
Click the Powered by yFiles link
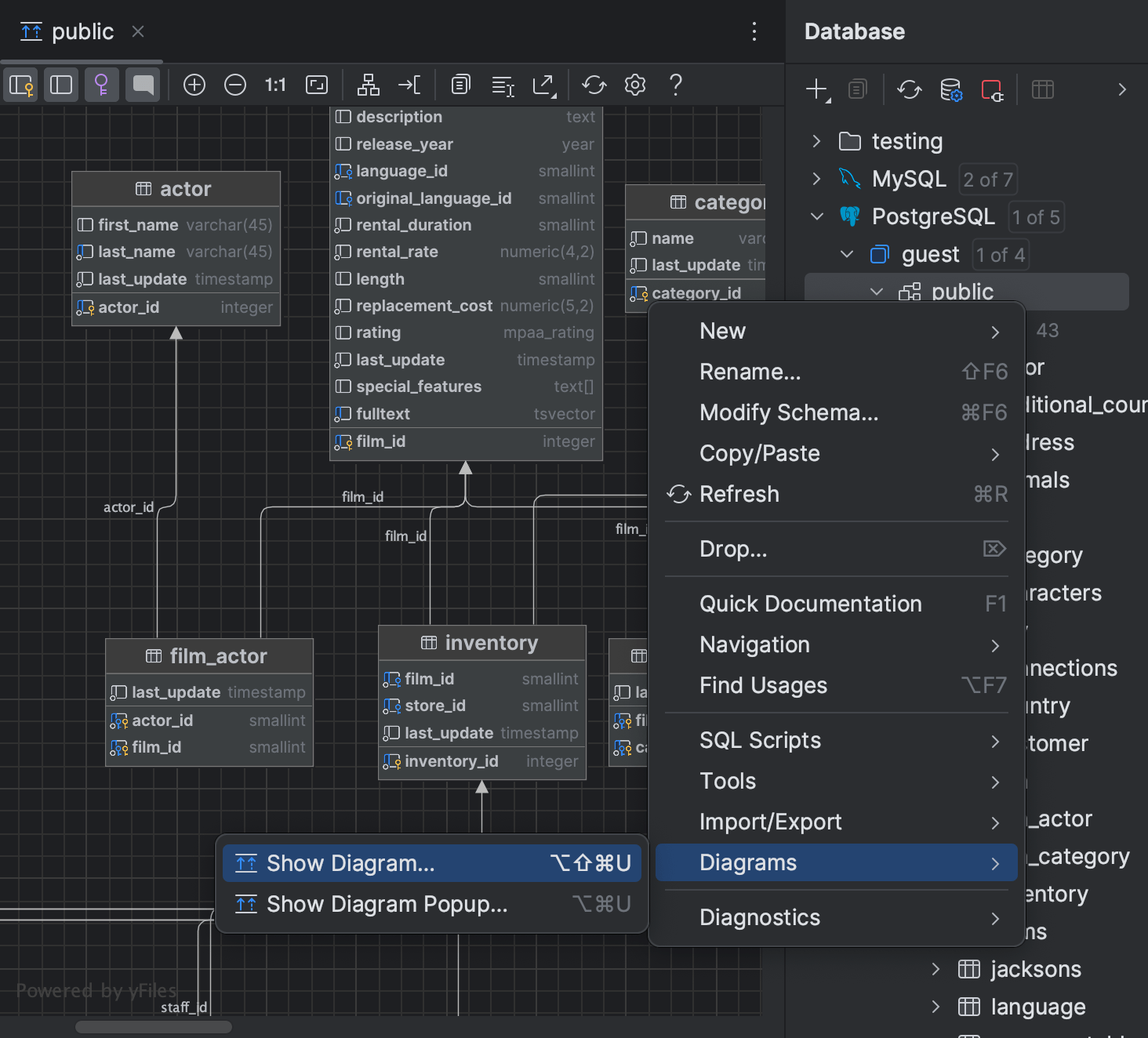click(x=96, y=990)
